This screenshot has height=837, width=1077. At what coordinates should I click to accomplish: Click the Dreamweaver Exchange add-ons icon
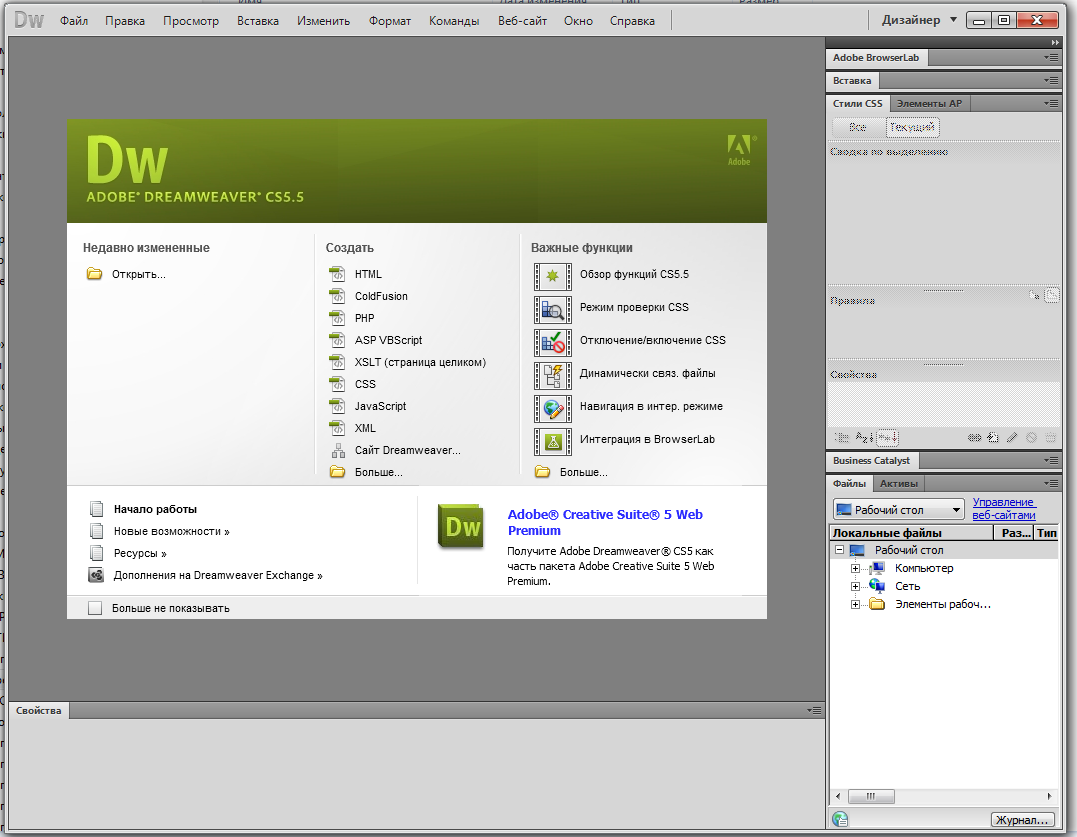pos(96,575)
